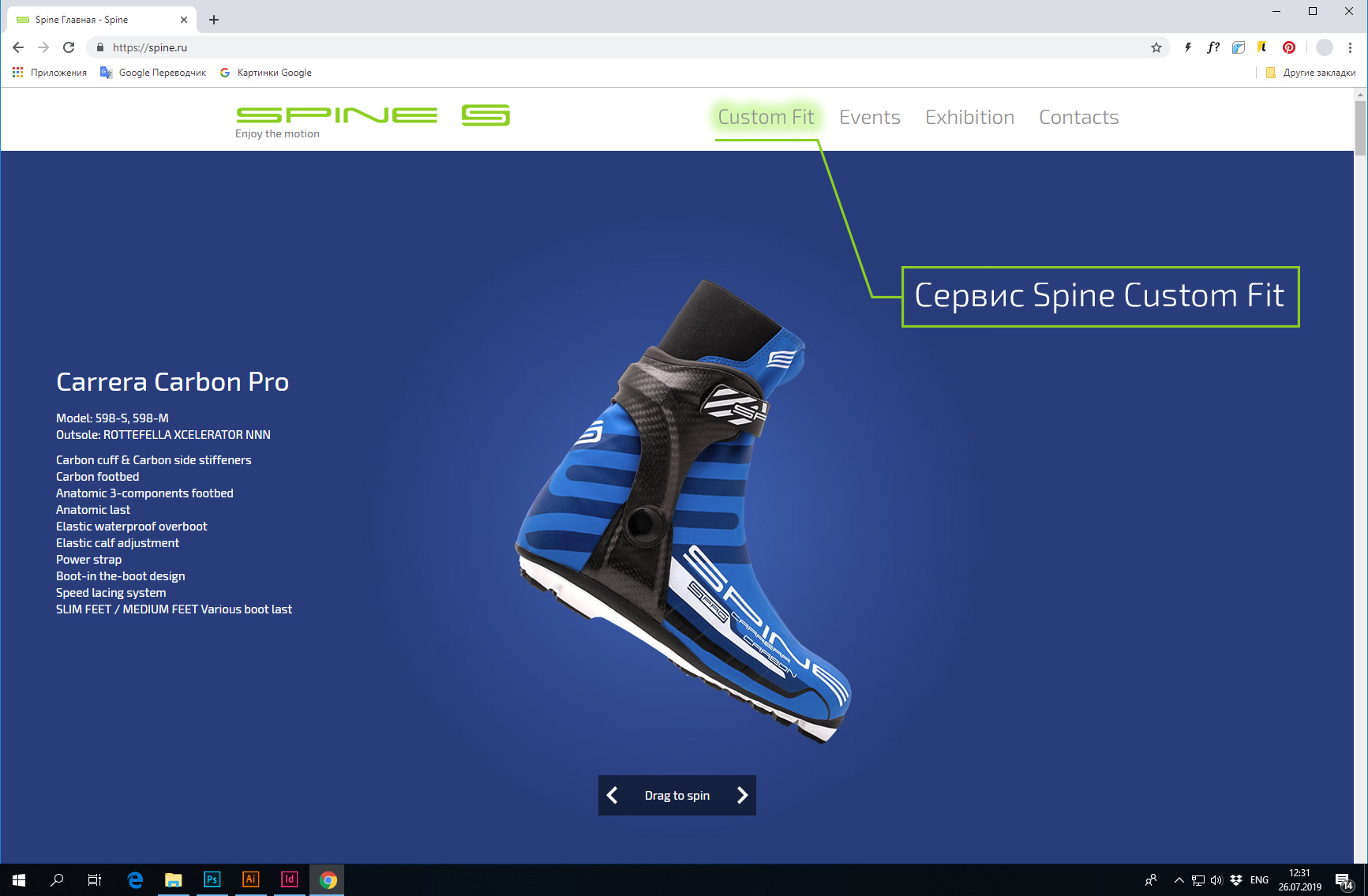This screenshot has width=1368, height=896.
Task: Open the Google Переводчик bookmark
Action: coord(153,73)
